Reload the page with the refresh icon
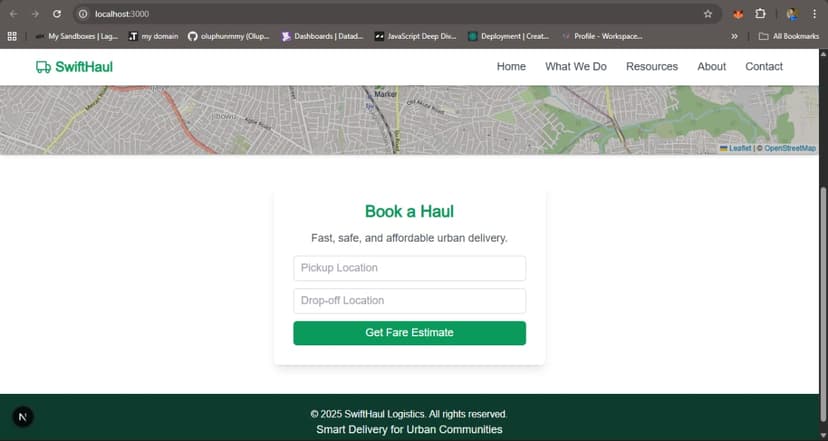Screen dimensions: 828x441 57,14
